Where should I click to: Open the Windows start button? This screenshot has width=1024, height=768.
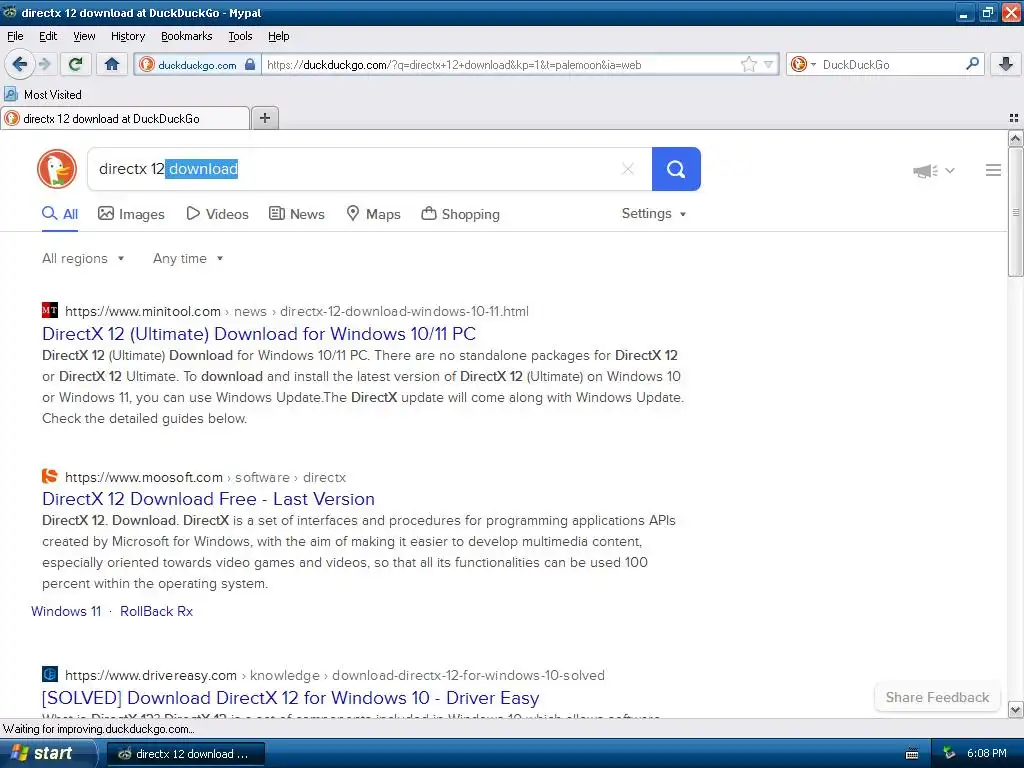pyautogui.click(x=48, y=754)
